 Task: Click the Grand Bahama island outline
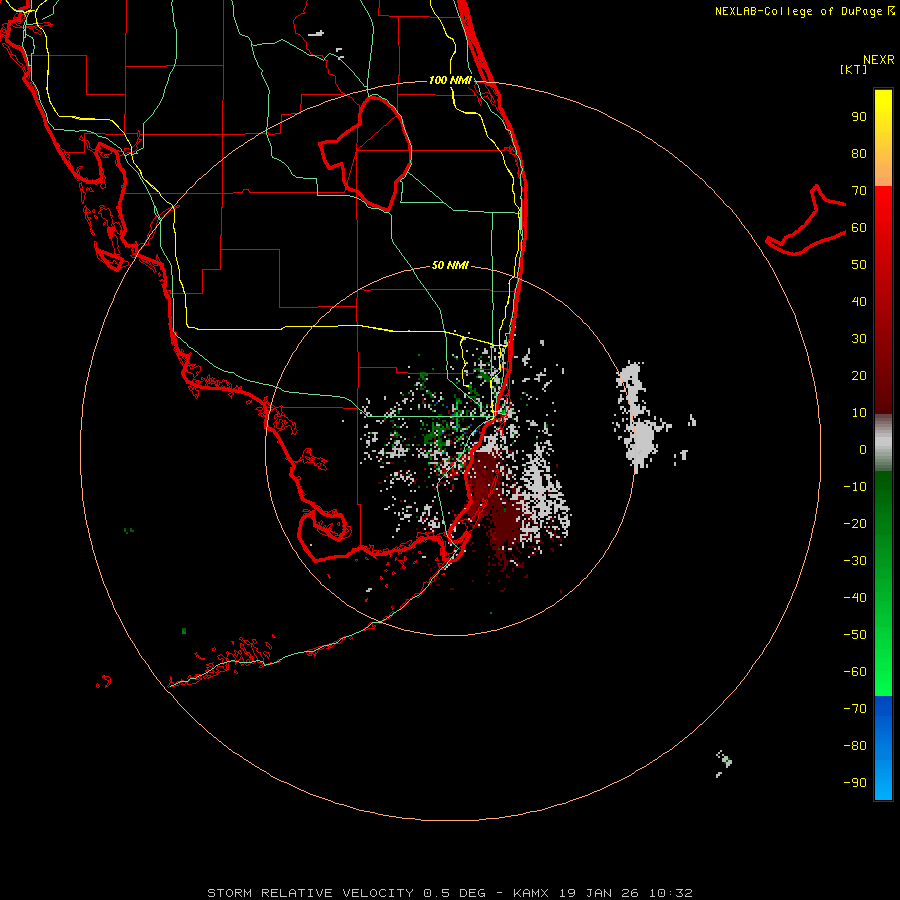click(x=806, y=222)
